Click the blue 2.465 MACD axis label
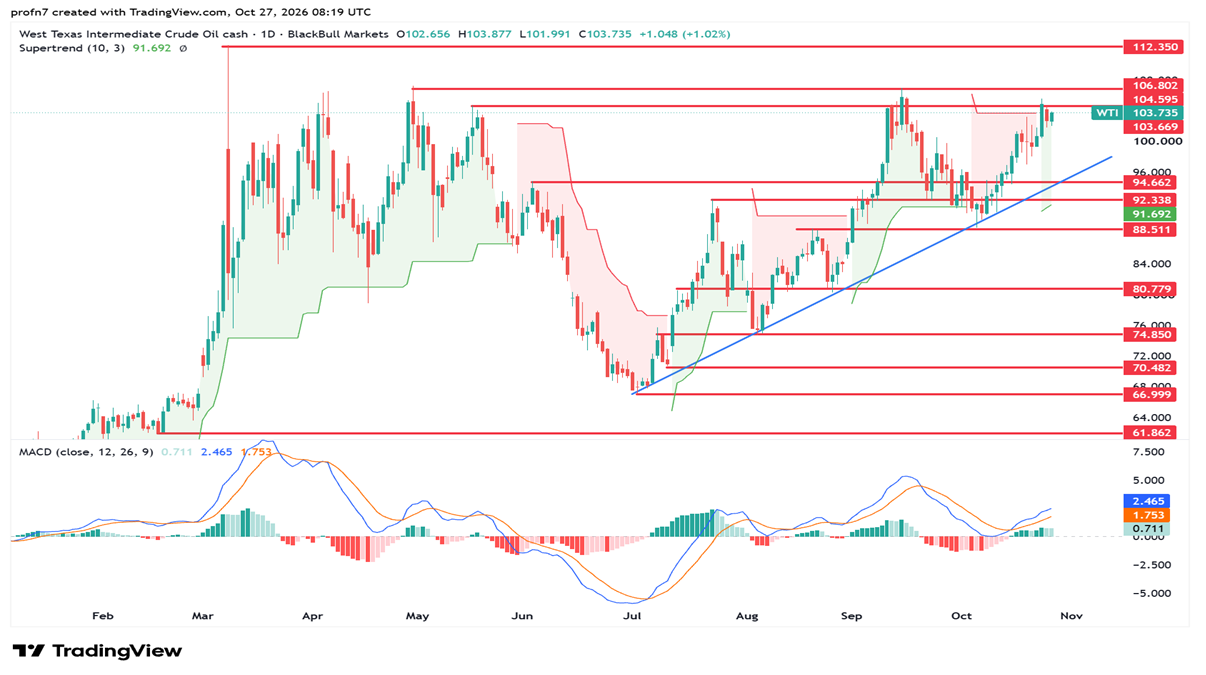Image resolution: width=1206 pixels, height=675 pixels. [x=1145, y=501]
